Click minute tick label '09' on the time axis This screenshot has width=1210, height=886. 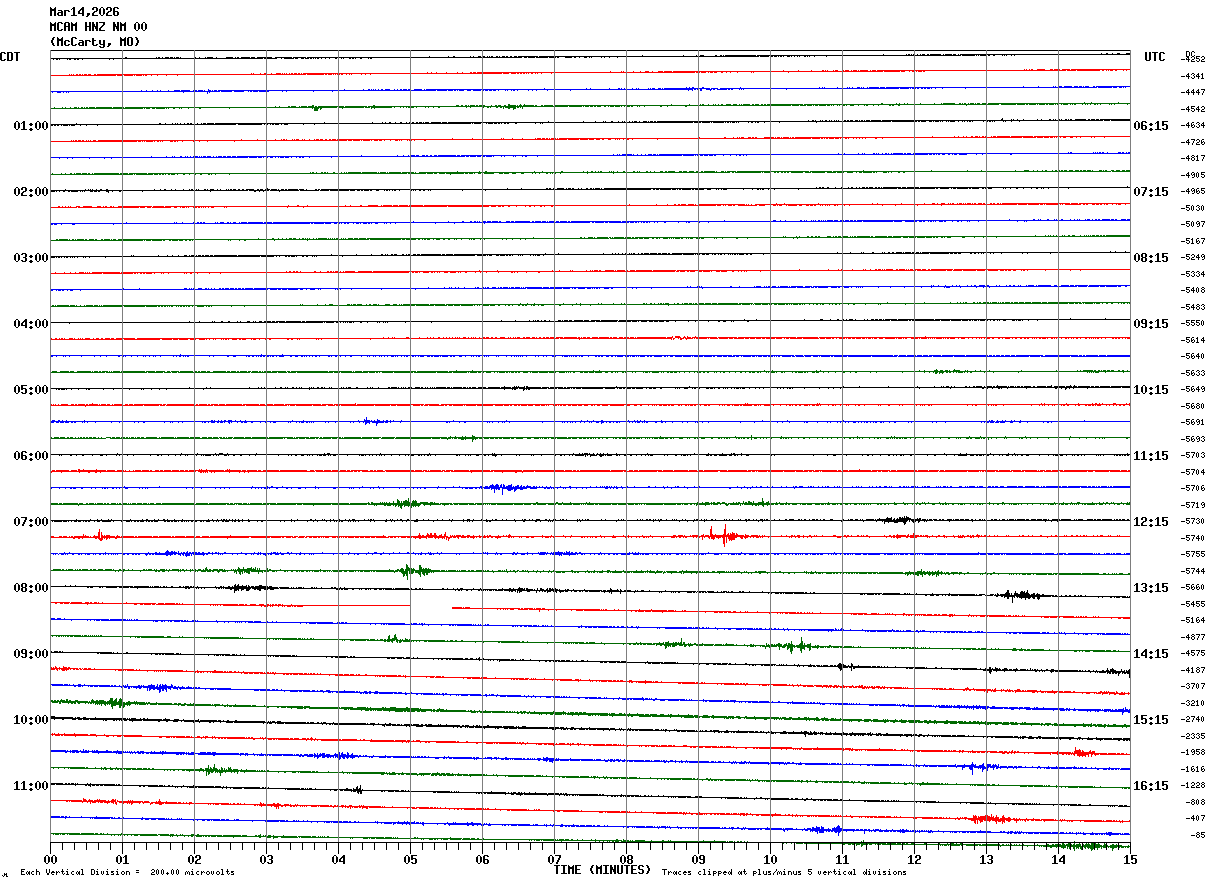[x=698, y=859]
